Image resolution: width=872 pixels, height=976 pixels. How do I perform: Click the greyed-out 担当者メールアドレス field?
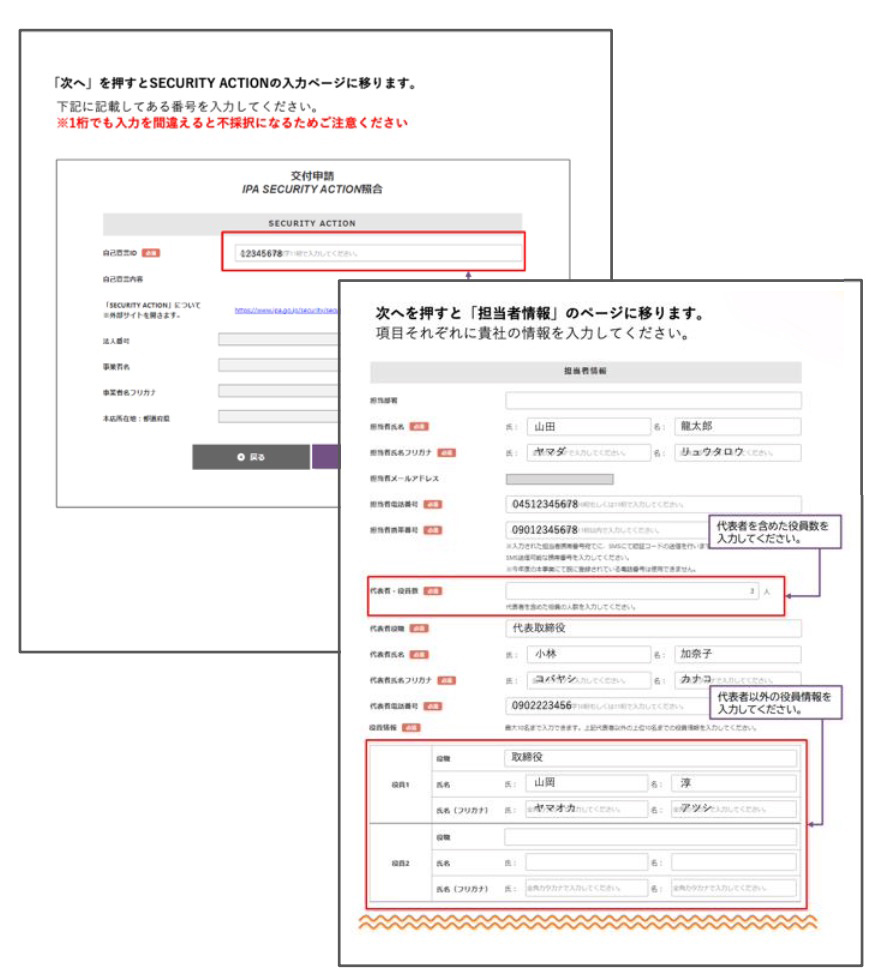[x=560, y=479]
